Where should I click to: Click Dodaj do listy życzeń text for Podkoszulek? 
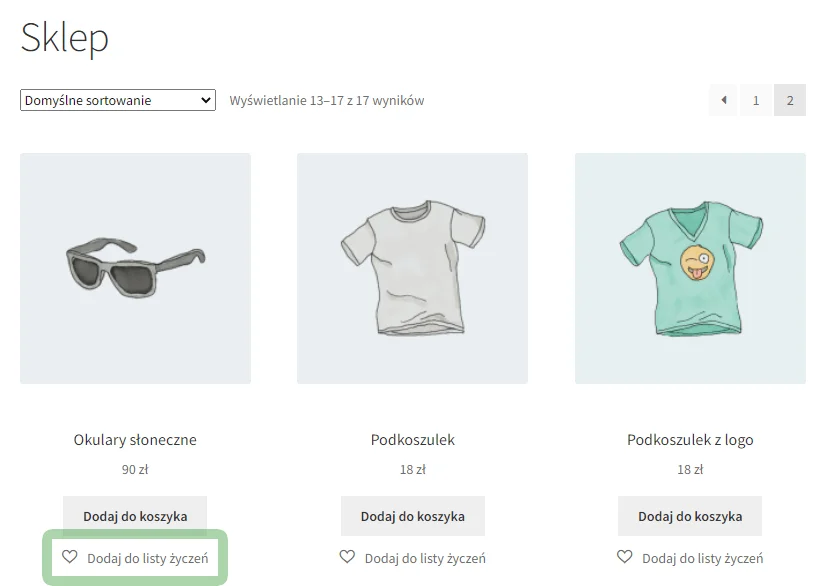[425, 559]
